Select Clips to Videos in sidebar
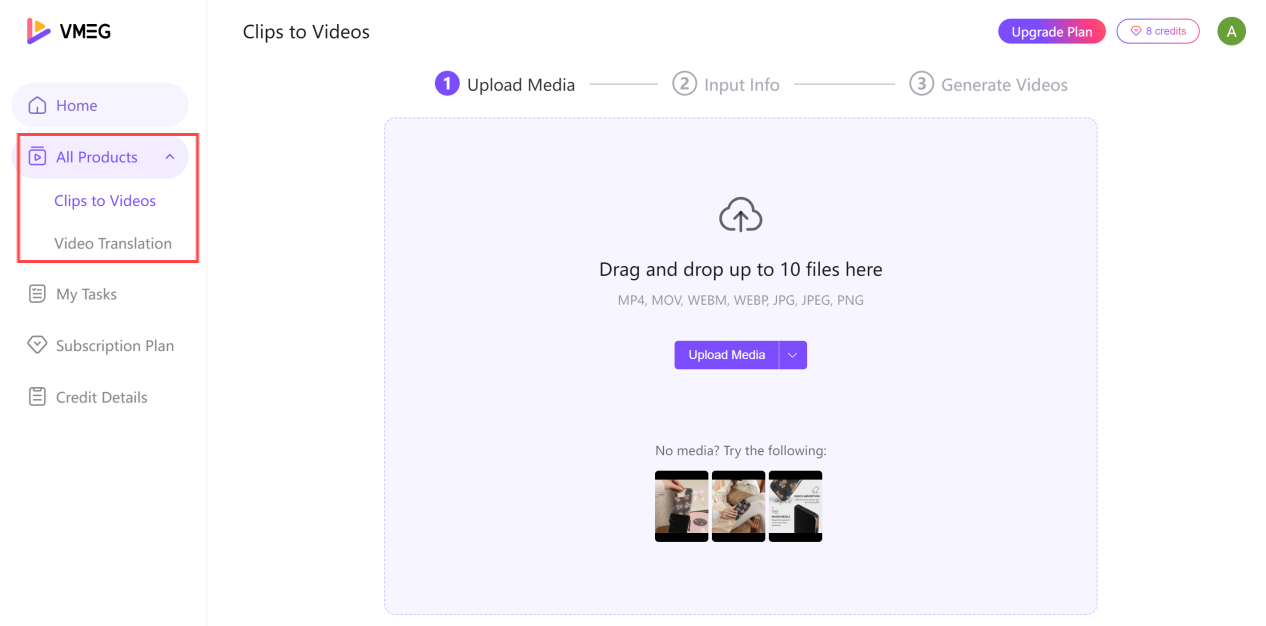 [x=105, y=201]
